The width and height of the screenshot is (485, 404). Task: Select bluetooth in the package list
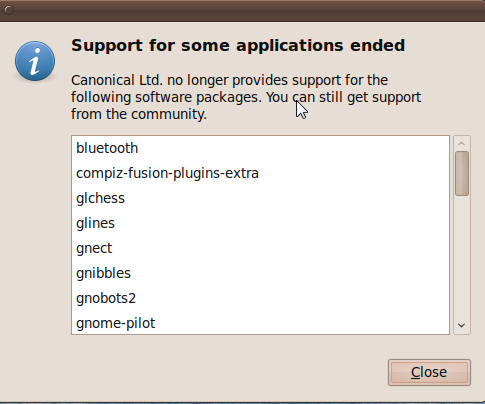pos(260,148)
